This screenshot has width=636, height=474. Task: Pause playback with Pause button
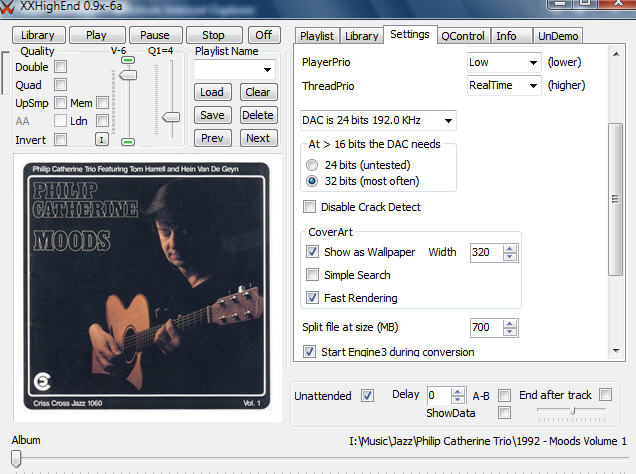(155, 35)
